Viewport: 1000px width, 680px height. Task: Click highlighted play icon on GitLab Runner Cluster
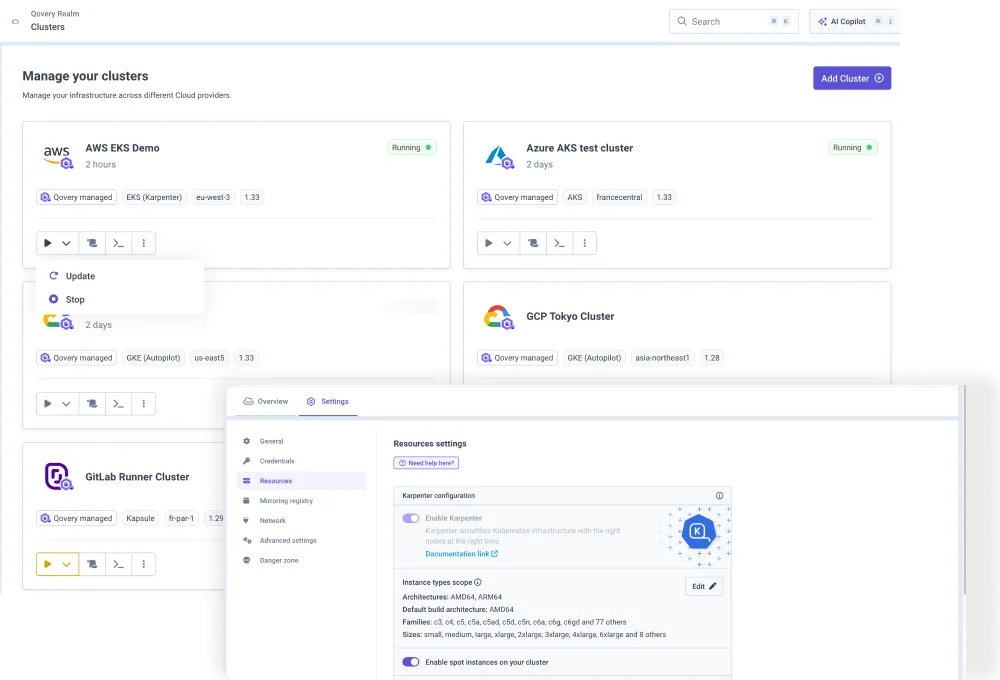[48, 564]
